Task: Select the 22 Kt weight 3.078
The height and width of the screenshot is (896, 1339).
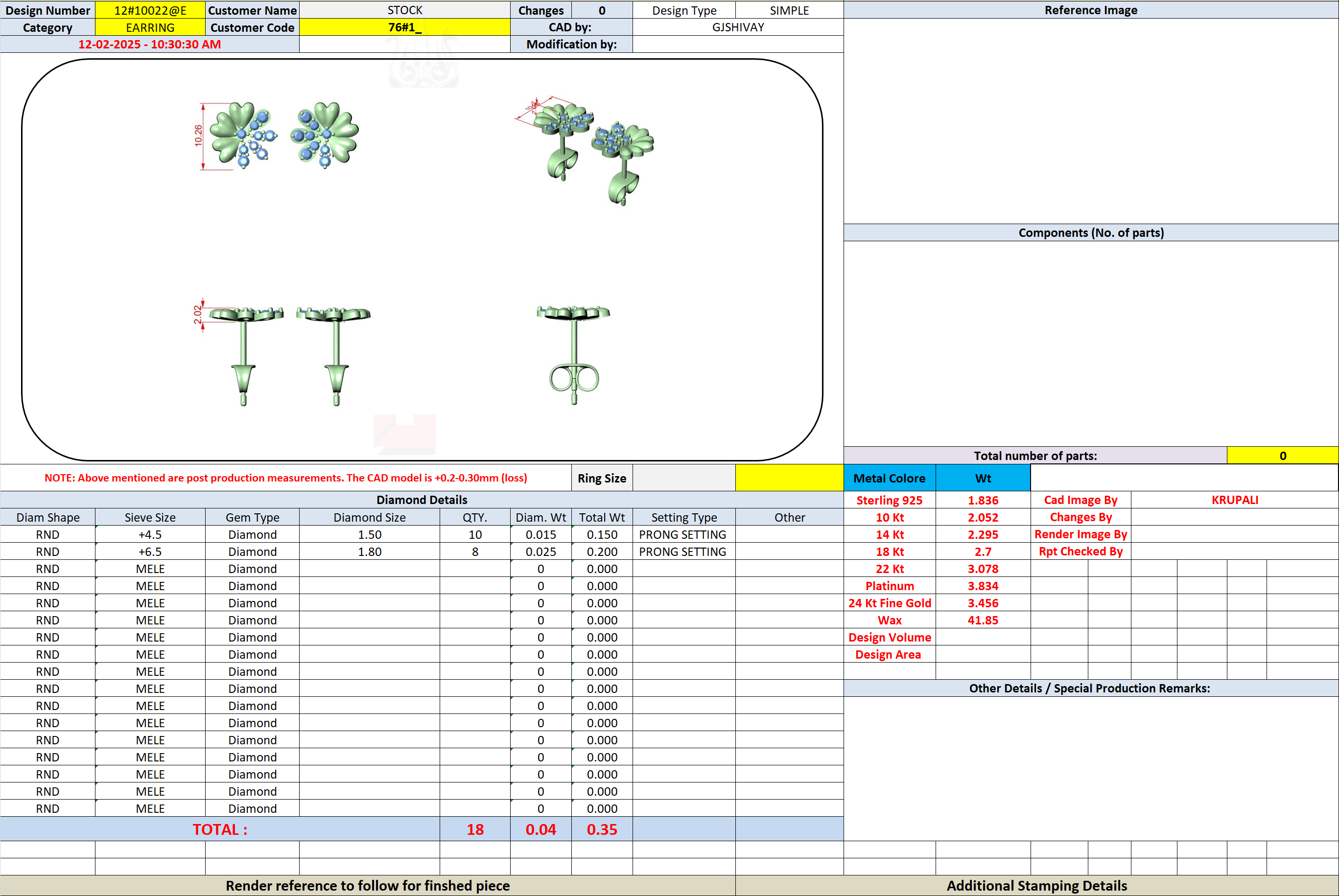Action: point(983,569)
